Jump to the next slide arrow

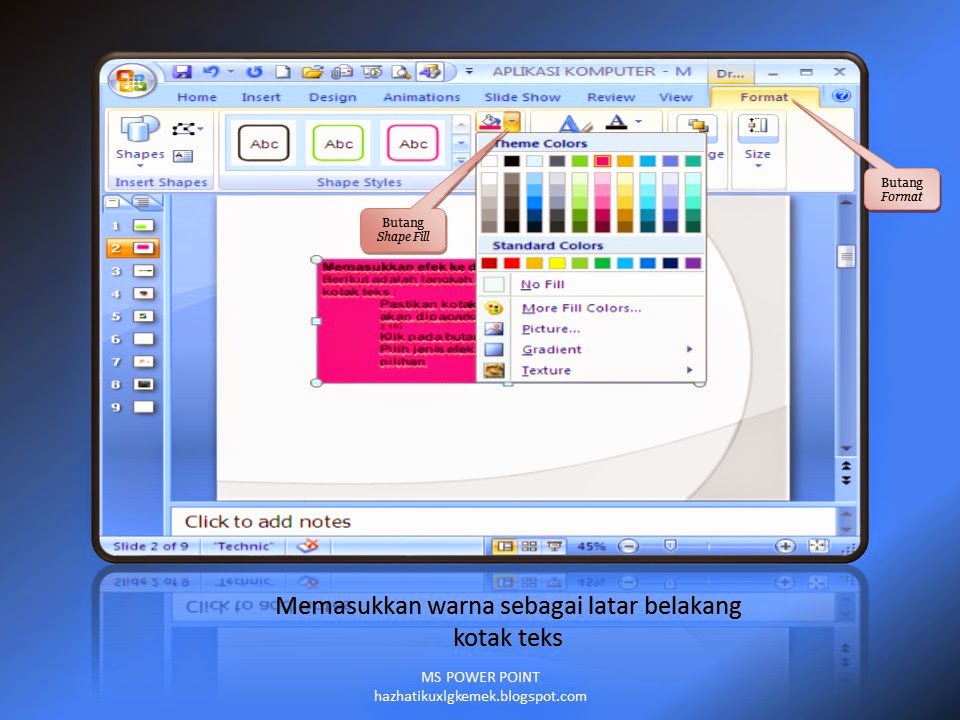click(x=846, y=481)
